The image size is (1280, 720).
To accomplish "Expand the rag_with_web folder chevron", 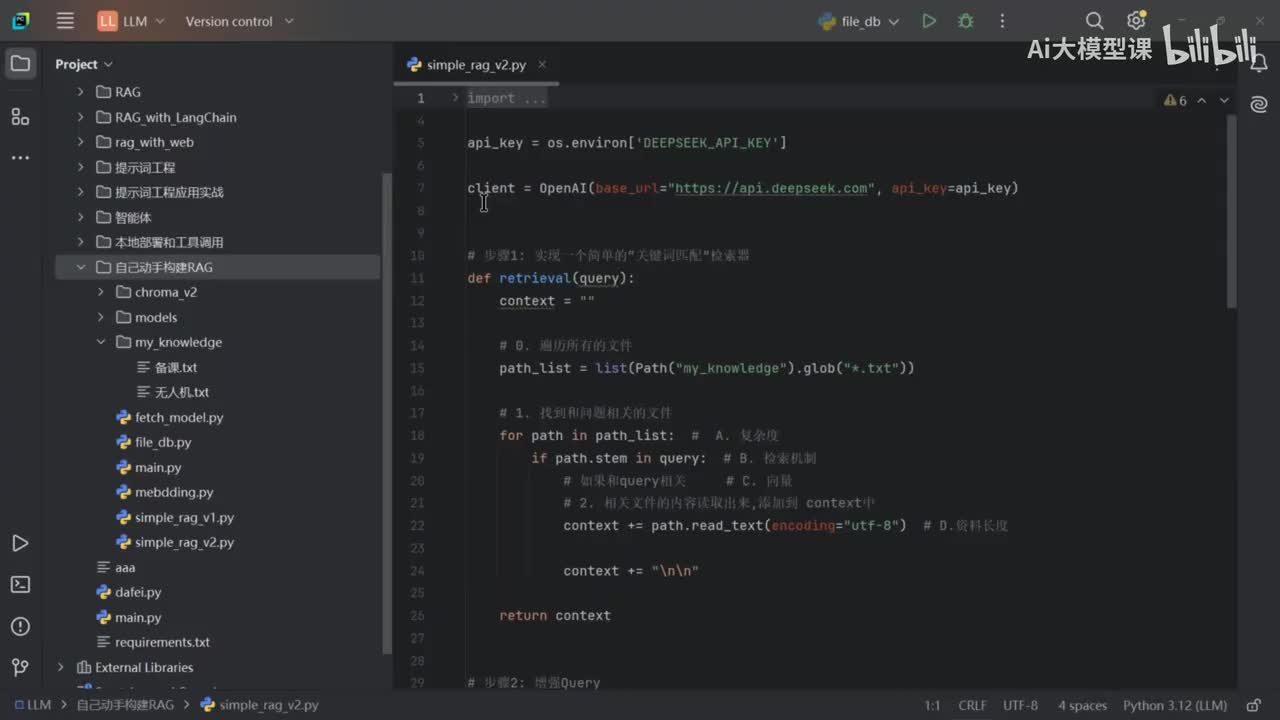I will pyautogui.click(x=81, y=142).
